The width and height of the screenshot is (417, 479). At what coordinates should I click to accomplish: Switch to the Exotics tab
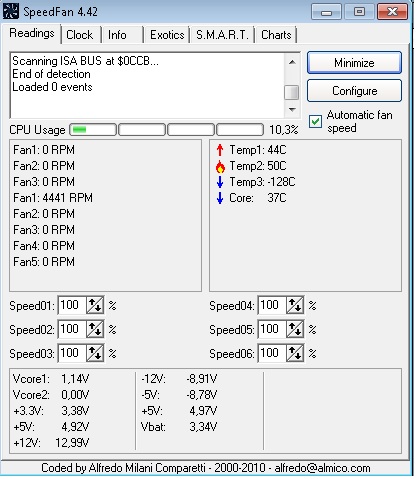pyautogui.click(x=167, y=35)
